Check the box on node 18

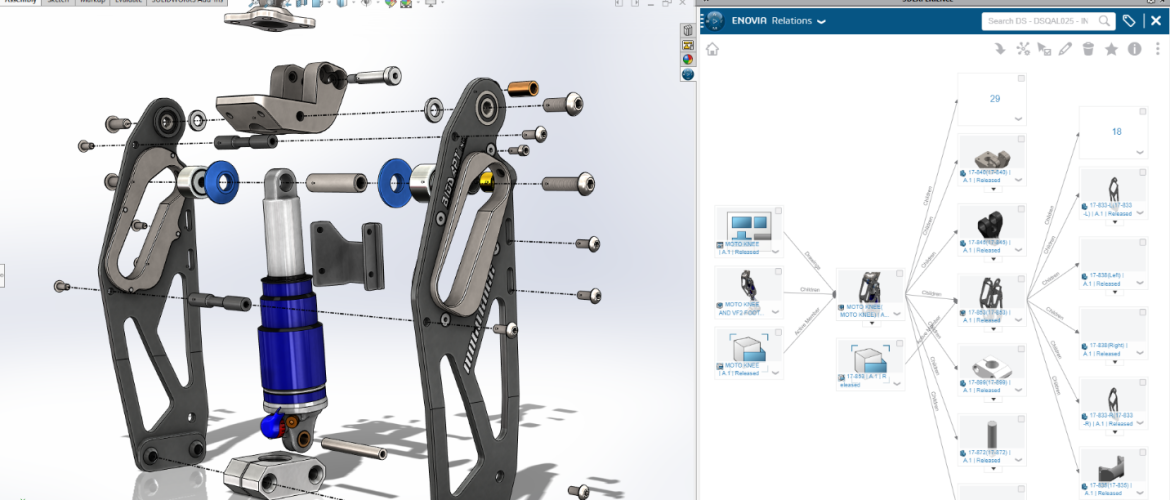point(1142,112)
